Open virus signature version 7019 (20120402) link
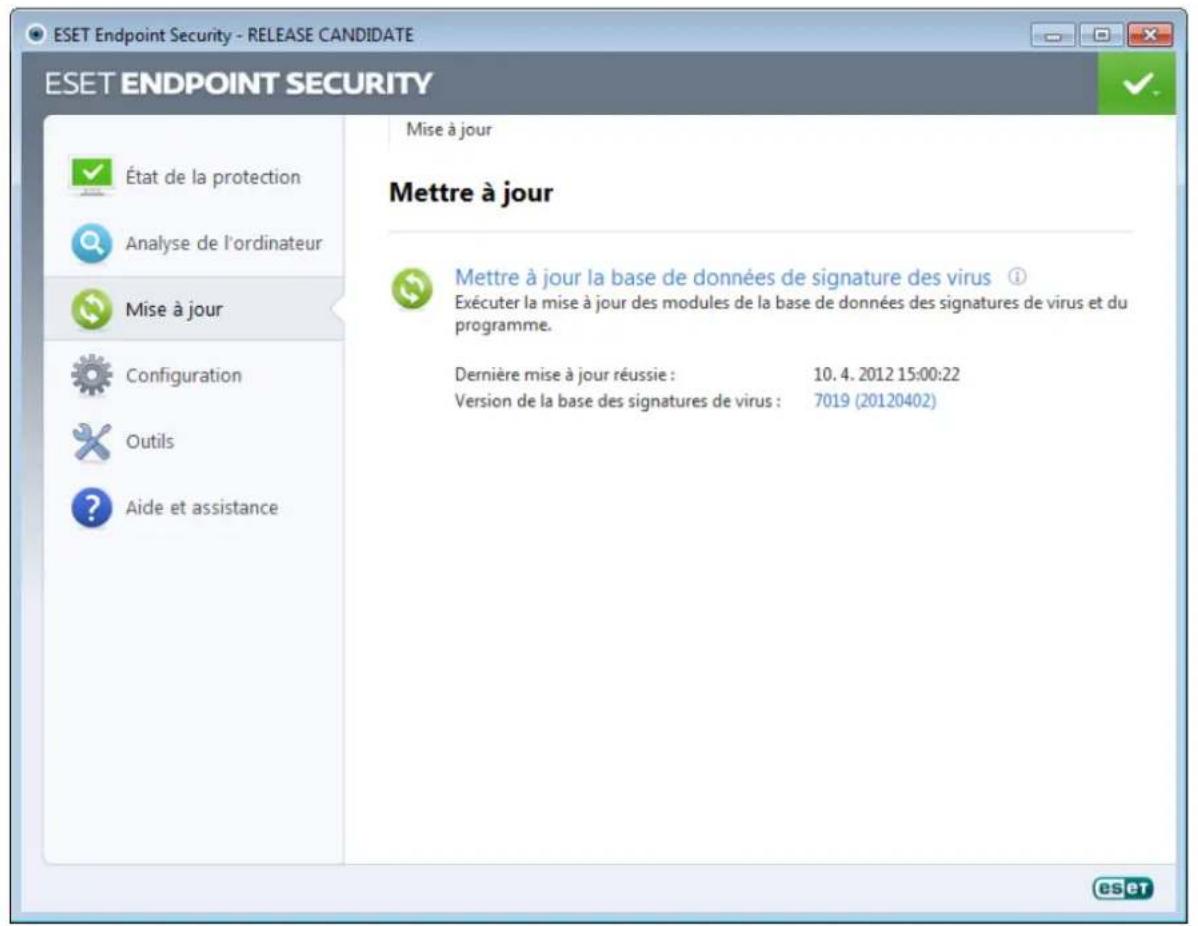The width and height of the screenshot is (1198, 926). tap(874, 400)
